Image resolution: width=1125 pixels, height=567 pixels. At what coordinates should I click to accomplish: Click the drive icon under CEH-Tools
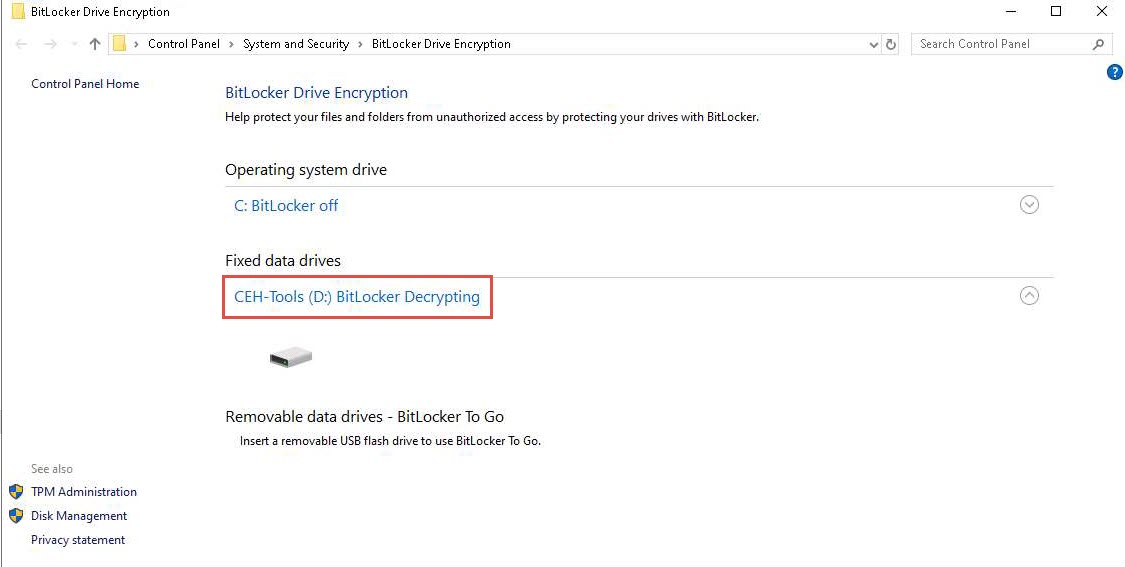click(291, 357)
